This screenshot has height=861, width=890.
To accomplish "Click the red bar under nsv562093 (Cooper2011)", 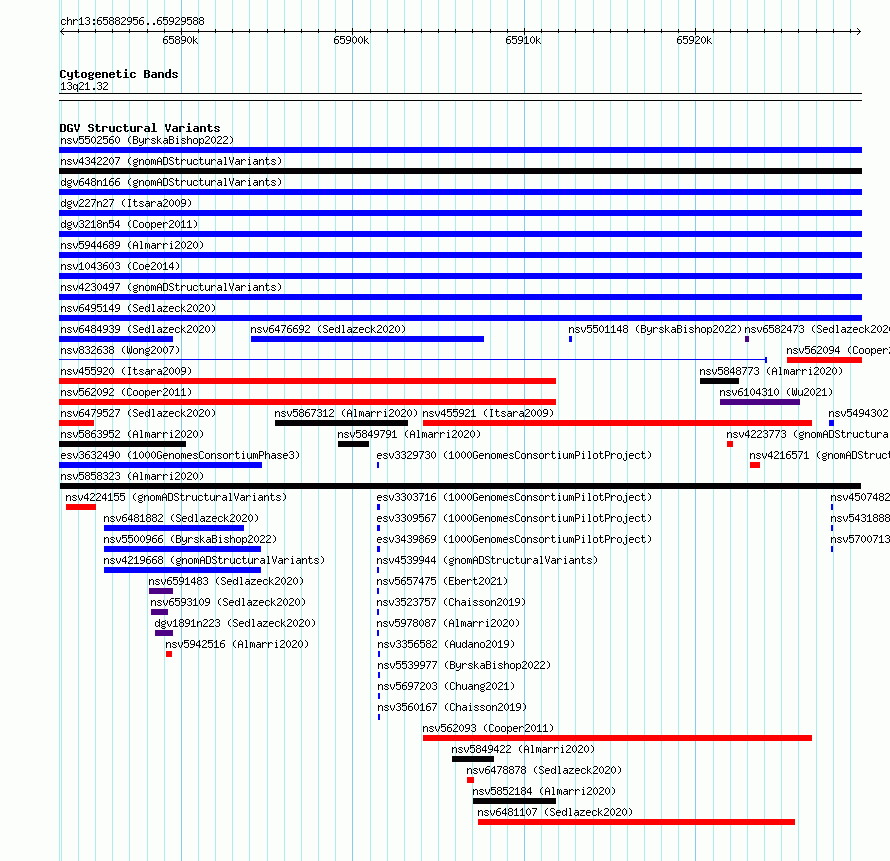I will click(618, 738).
